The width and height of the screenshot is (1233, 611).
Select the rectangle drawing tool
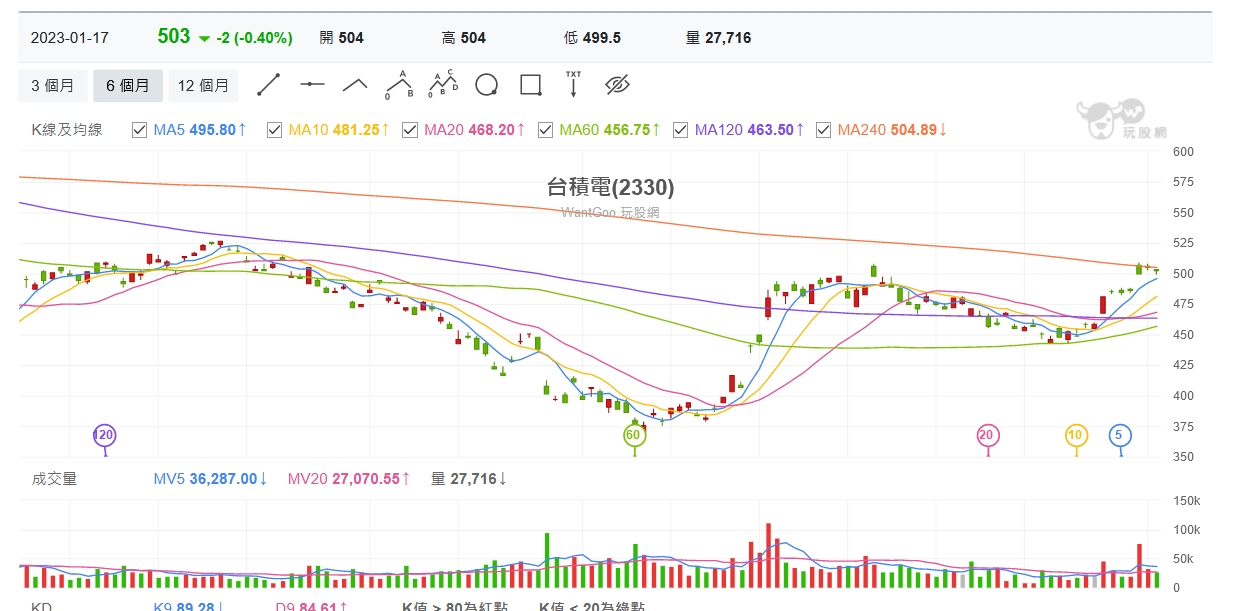pyautogui.click(x=531, y=85)
